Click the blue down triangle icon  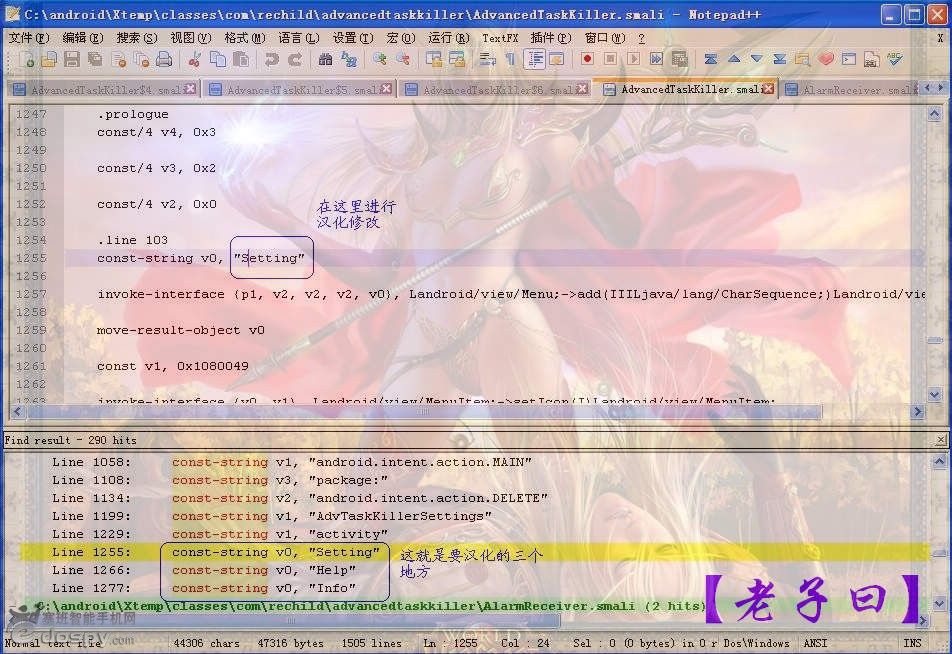click(756, 60)
